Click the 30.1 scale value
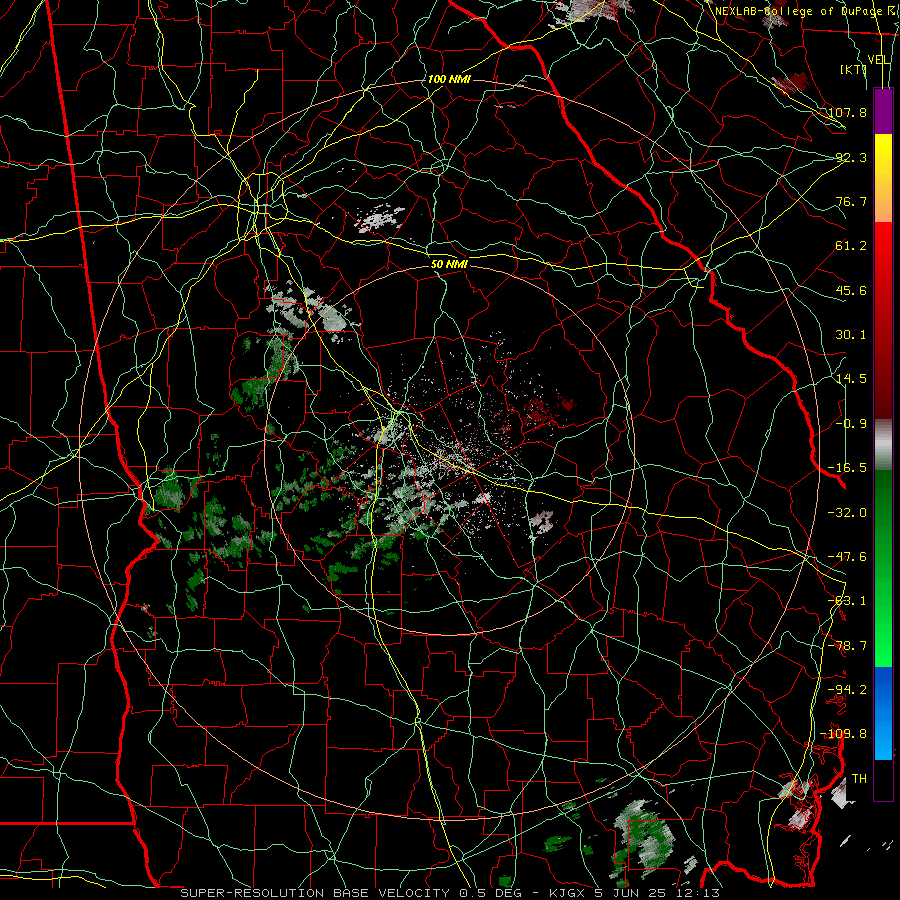This screenshot has height=900, width=900. coord(851,335)
